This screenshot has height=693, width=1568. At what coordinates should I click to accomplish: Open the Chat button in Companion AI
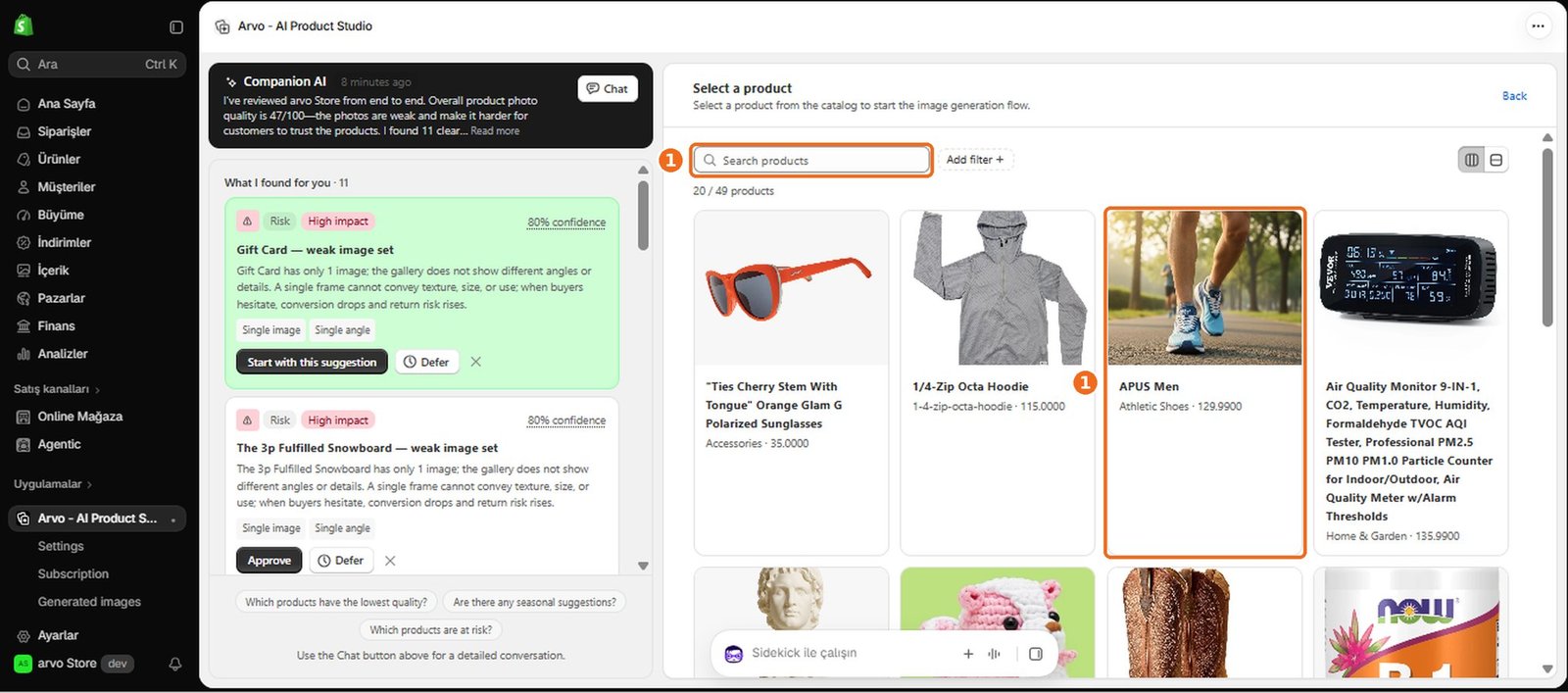(x=608, y=89)
